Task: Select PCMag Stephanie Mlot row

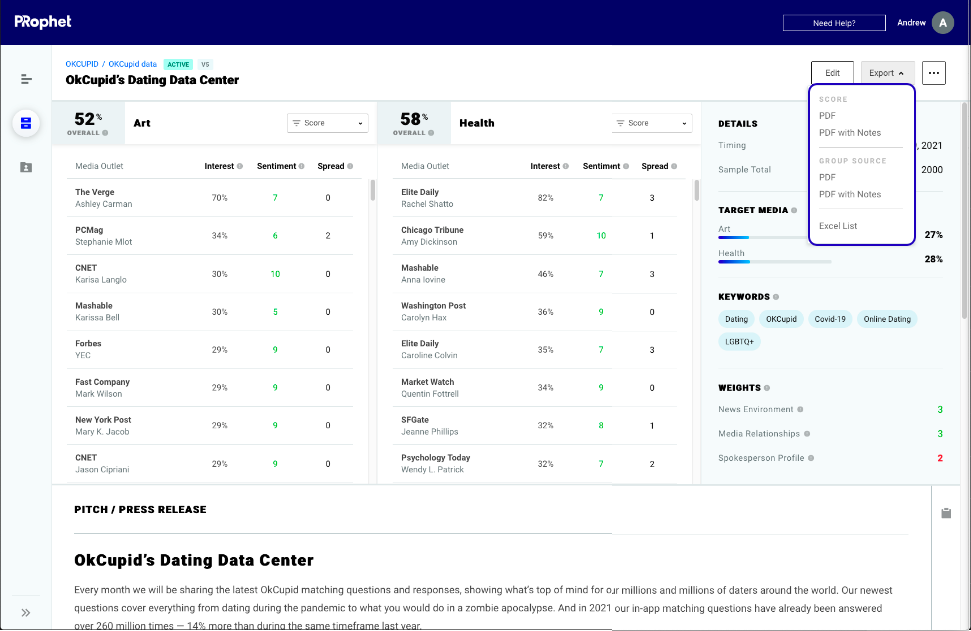Action: (210, 236)
